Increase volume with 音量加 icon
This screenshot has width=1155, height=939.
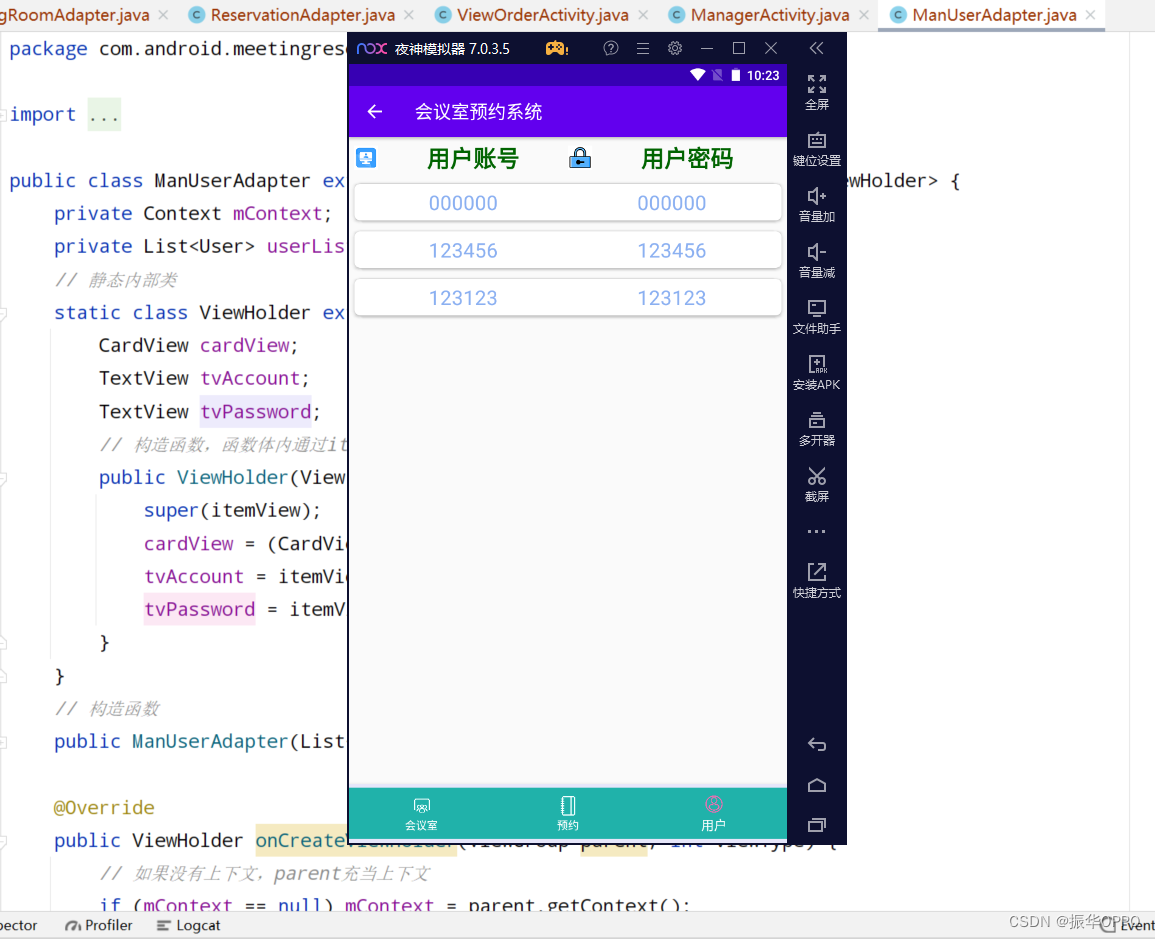click(816, 204)
